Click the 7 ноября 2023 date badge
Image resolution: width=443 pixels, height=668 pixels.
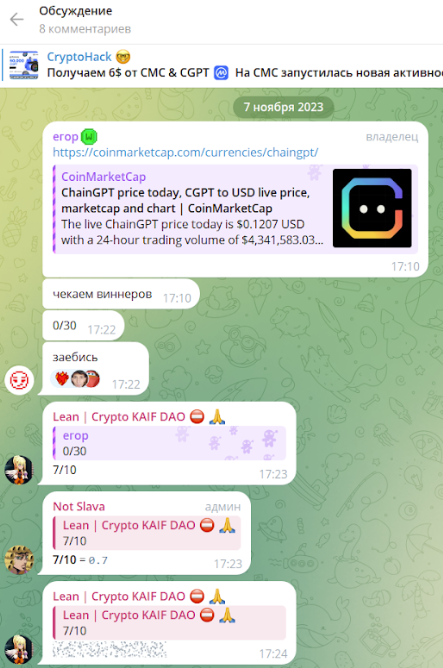[x=283, y=107]
